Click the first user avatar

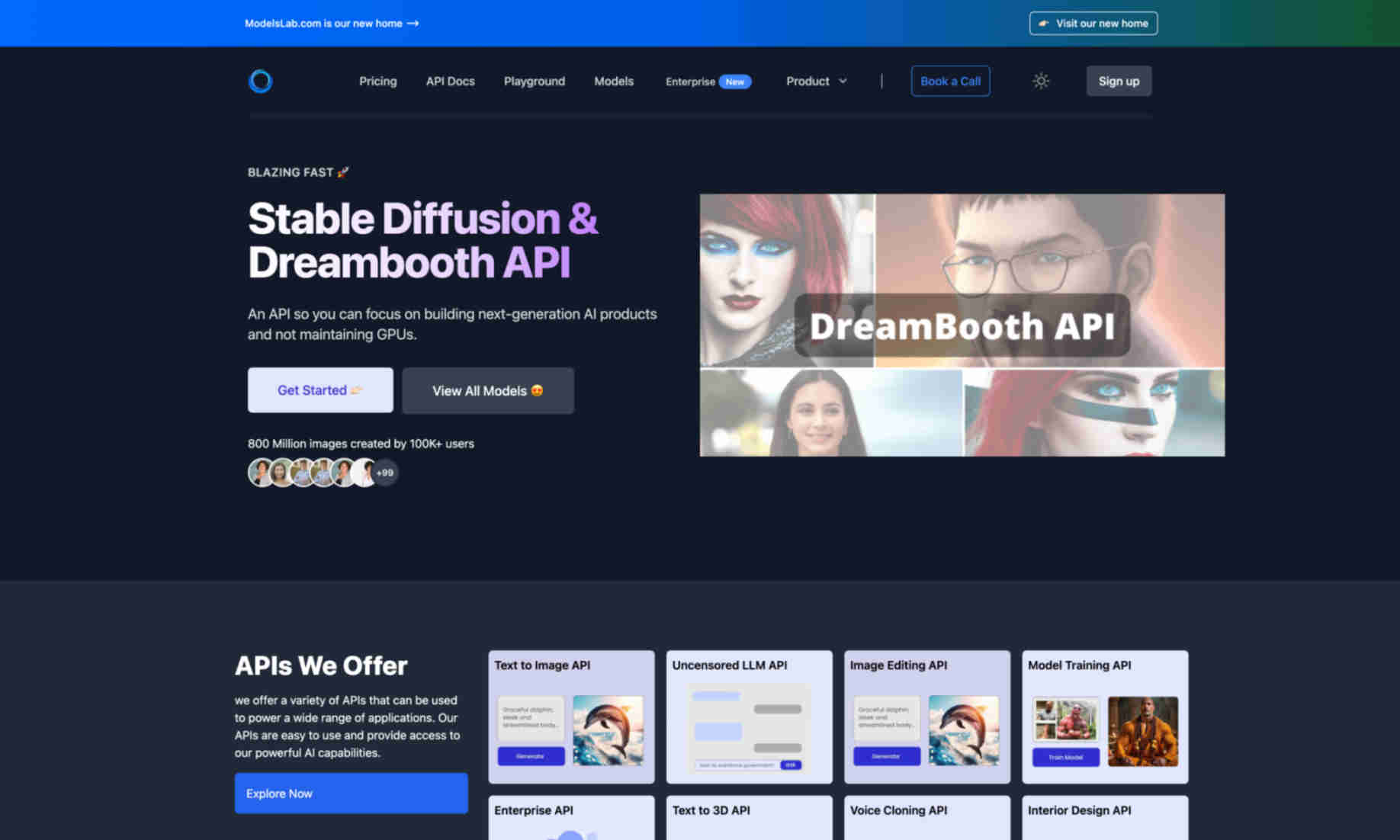261,473
